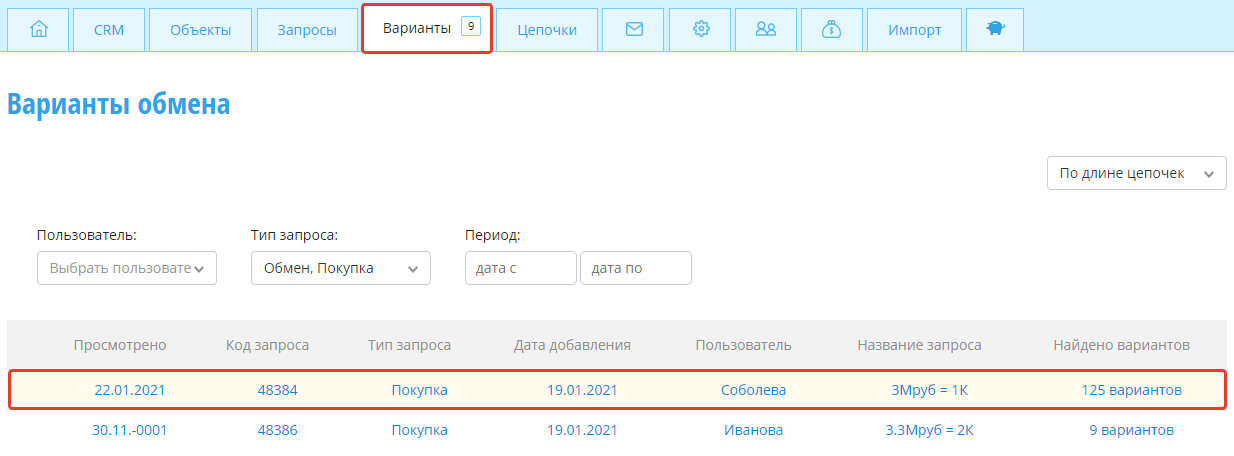This screenshot has width=1234, height=456.
Task: Select the Импорт tab
Action: pos(914,30)
